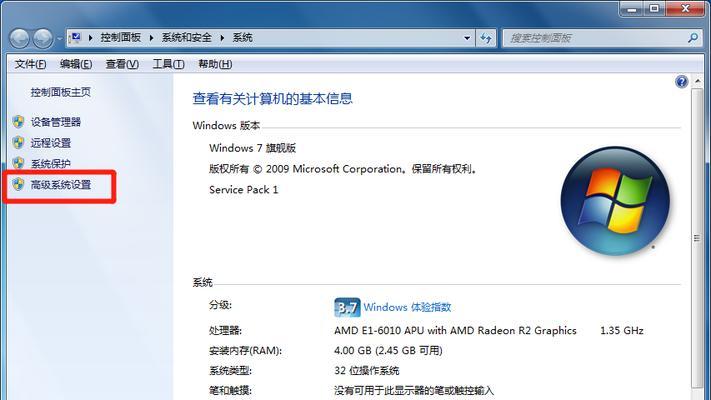Viewport: 711px width, 400px height.
Task: Click the computer icon in address bar
Action: point(76,38)
